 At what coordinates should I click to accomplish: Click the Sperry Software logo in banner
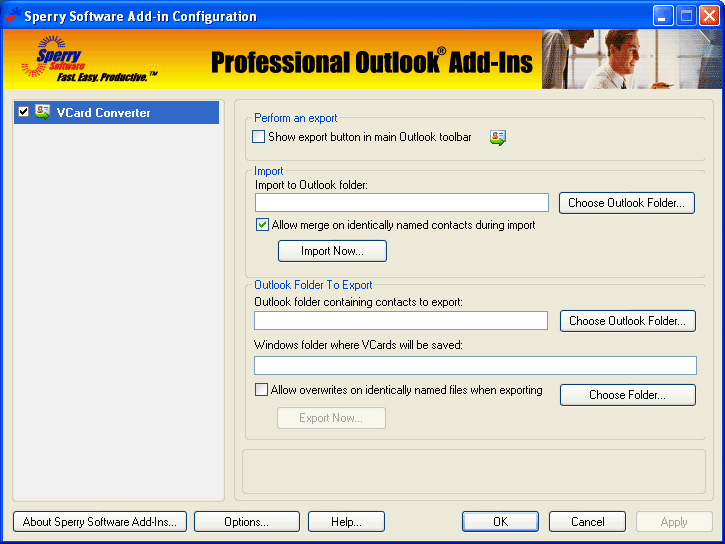click(53, 58)
